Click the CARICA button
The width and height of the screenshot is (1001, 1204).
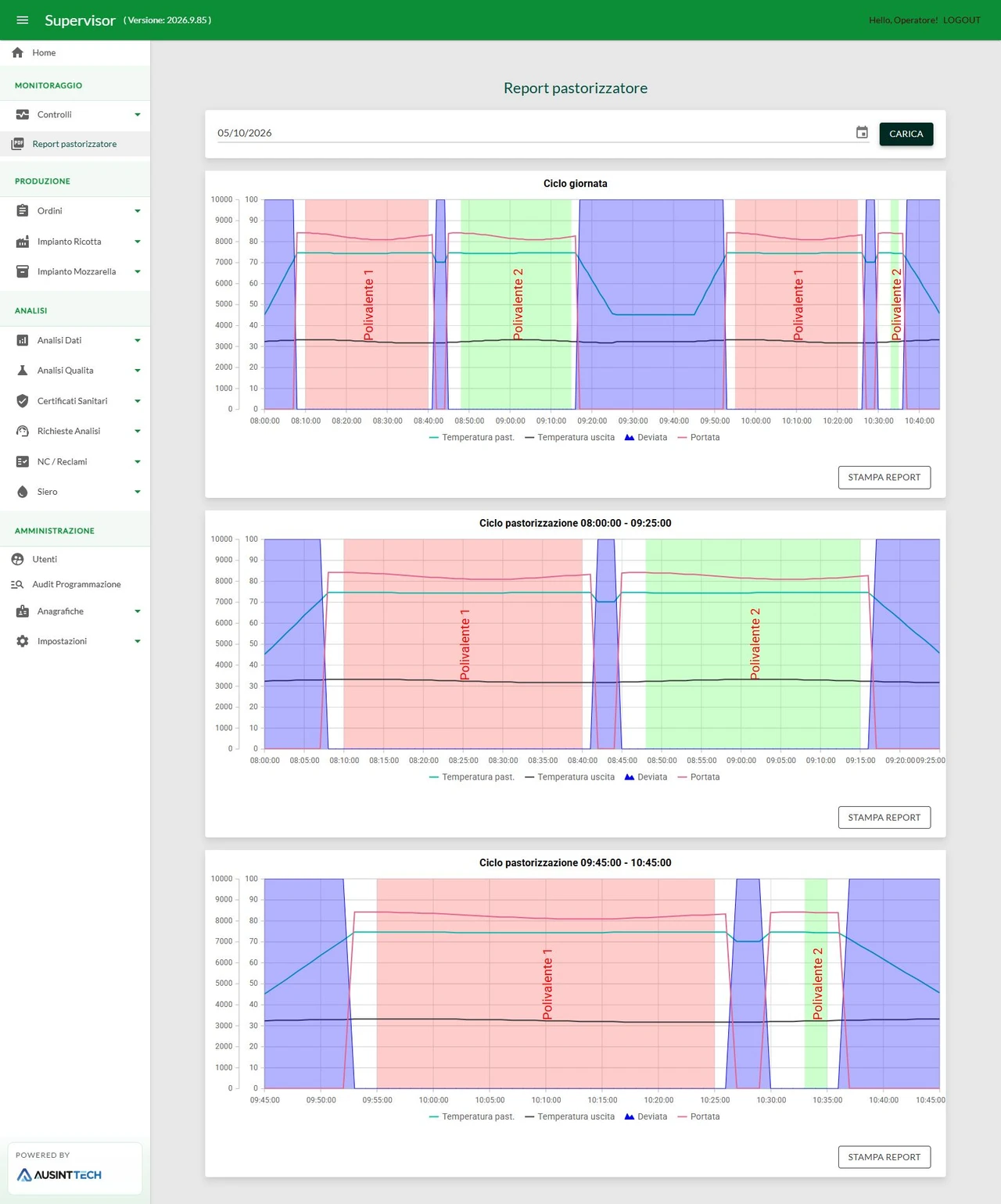tap(906, 134)
